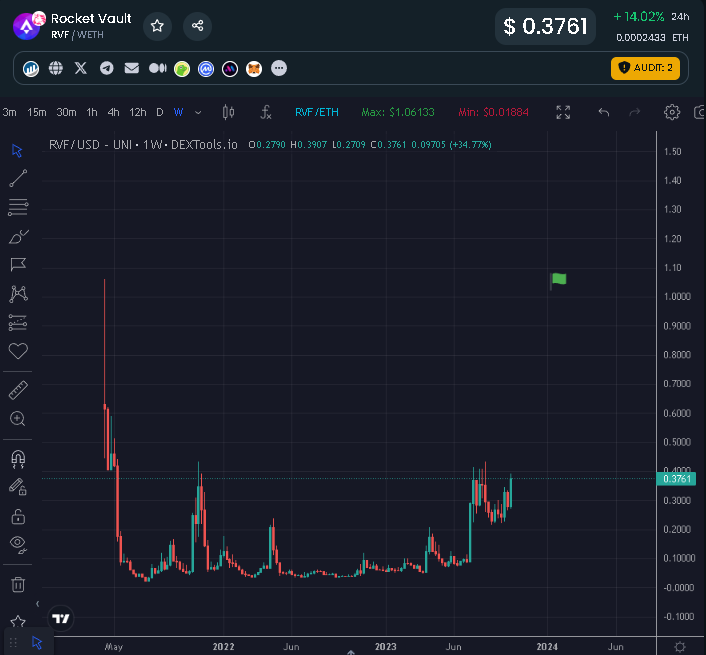Select the D daily timeframe
706x655 pixels.
point(159,112)
